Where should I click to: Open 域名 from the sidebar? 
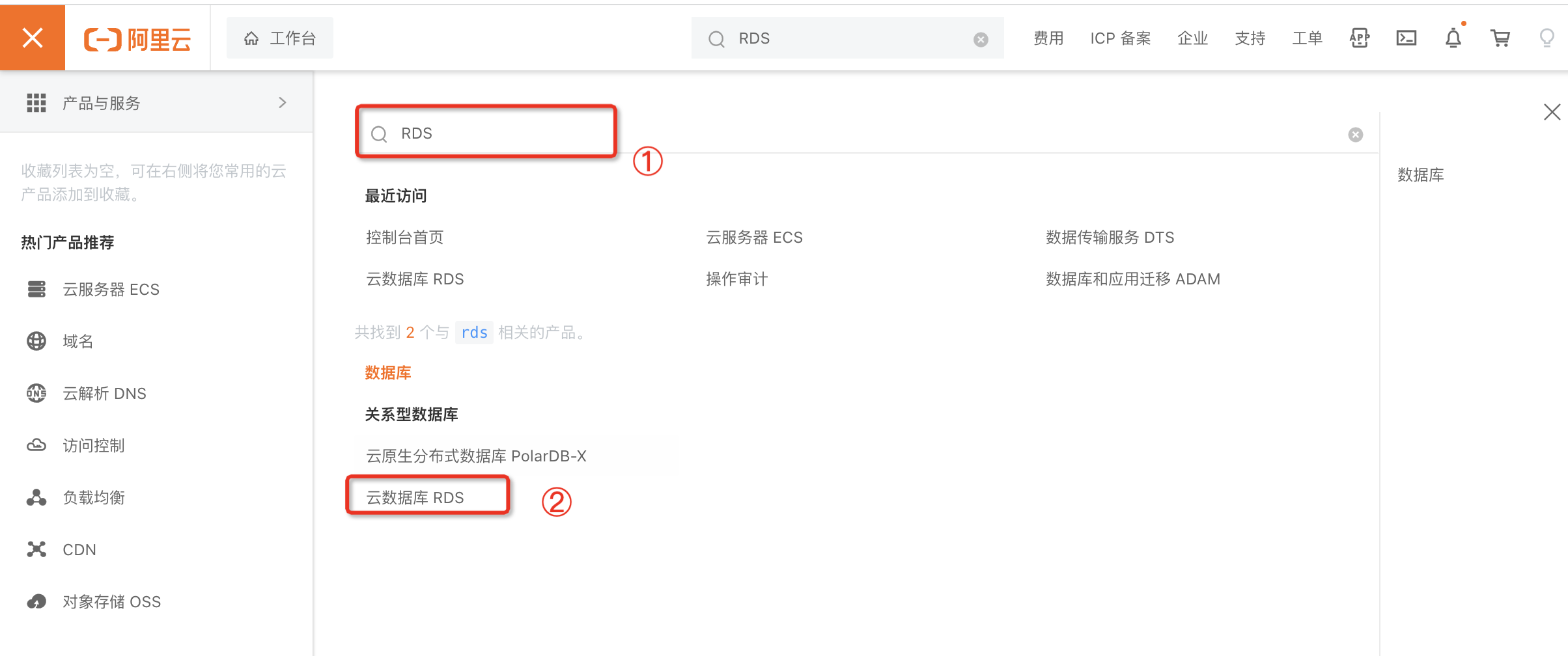pos(78,342)
